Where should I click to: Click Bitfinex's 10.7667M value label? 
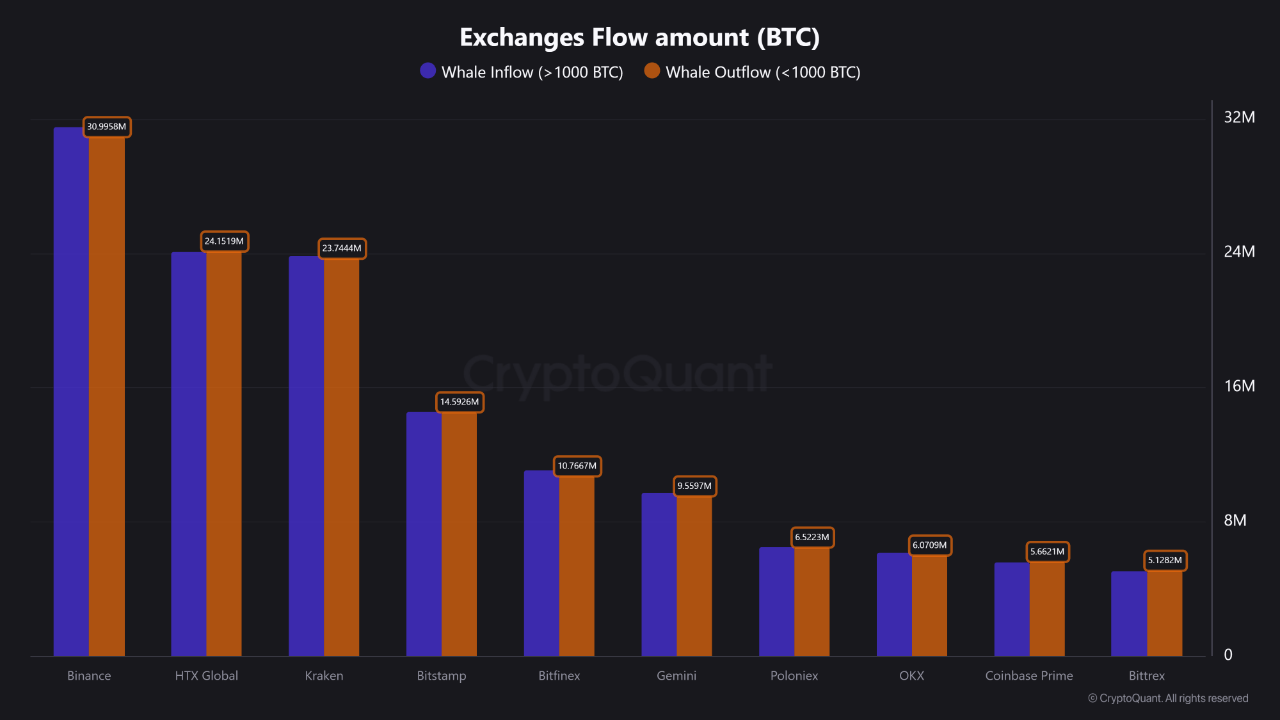coord(577,465)
